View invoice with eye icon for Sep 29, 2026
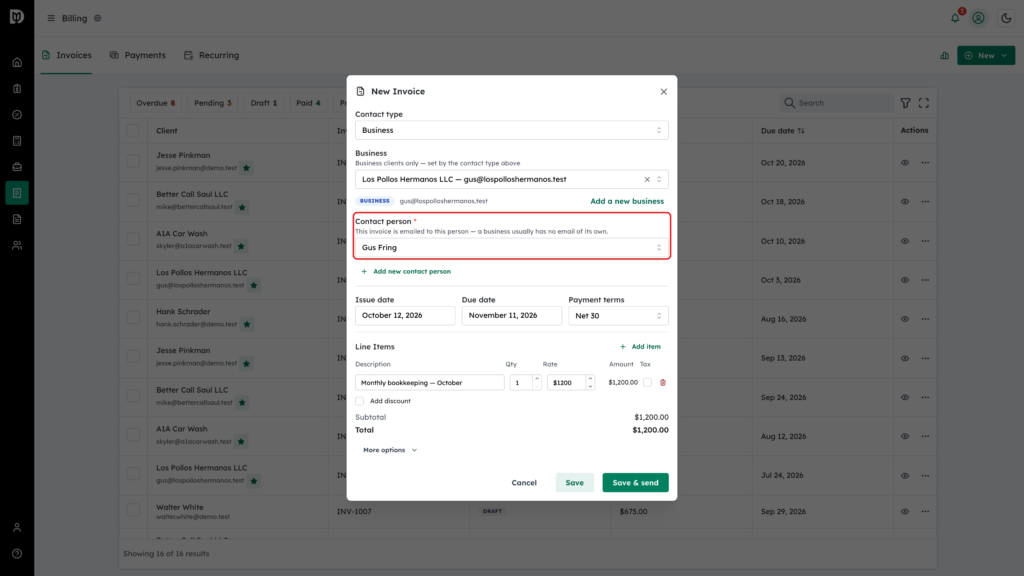The image size is (1024, 576). pyautogui.click(x=904, y=511)
